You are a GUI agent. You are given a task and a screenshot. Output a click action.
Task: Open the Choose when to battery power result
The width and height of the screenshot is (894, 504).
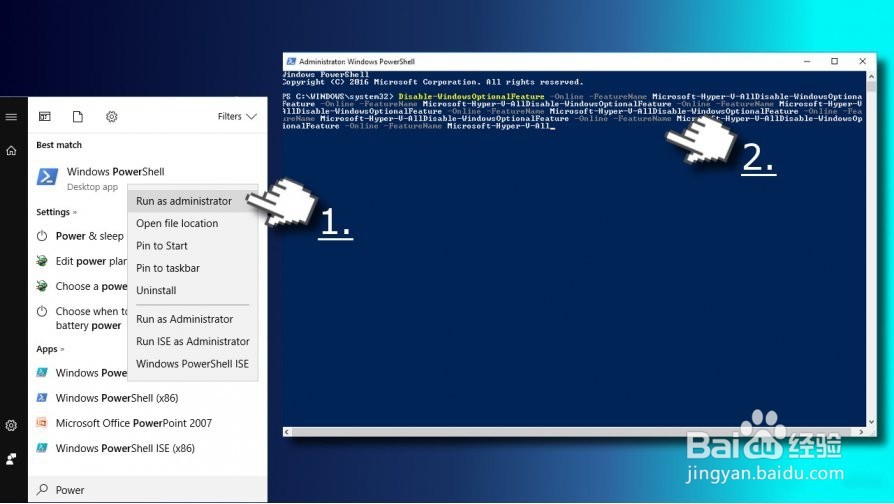click(80, 318)
